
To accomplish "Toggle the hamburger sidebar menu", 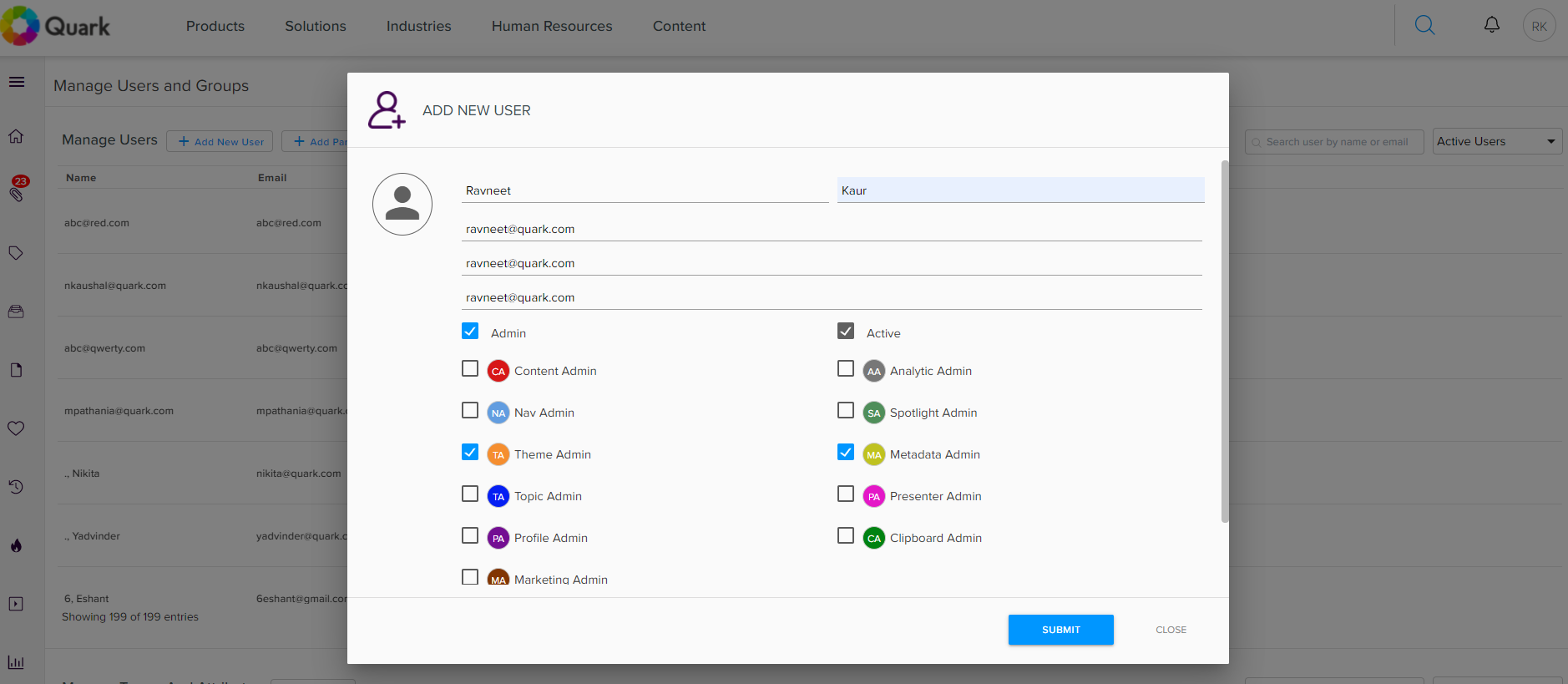I will tap(17, 82).
